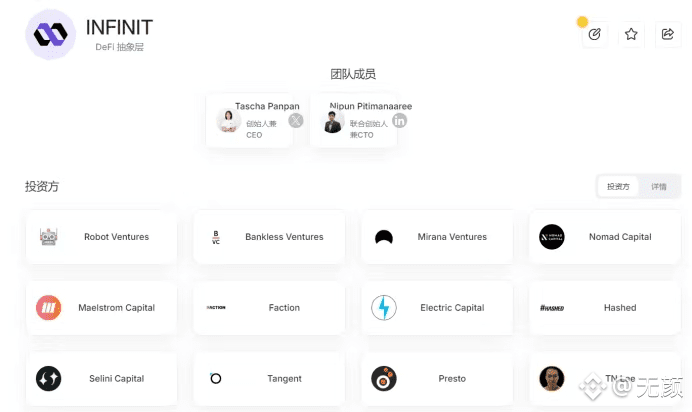Image resolution: width=692 pixels, height=412 pixels.
Task: Switch to the 投资方 tab
Action: (x=618, y=187)
